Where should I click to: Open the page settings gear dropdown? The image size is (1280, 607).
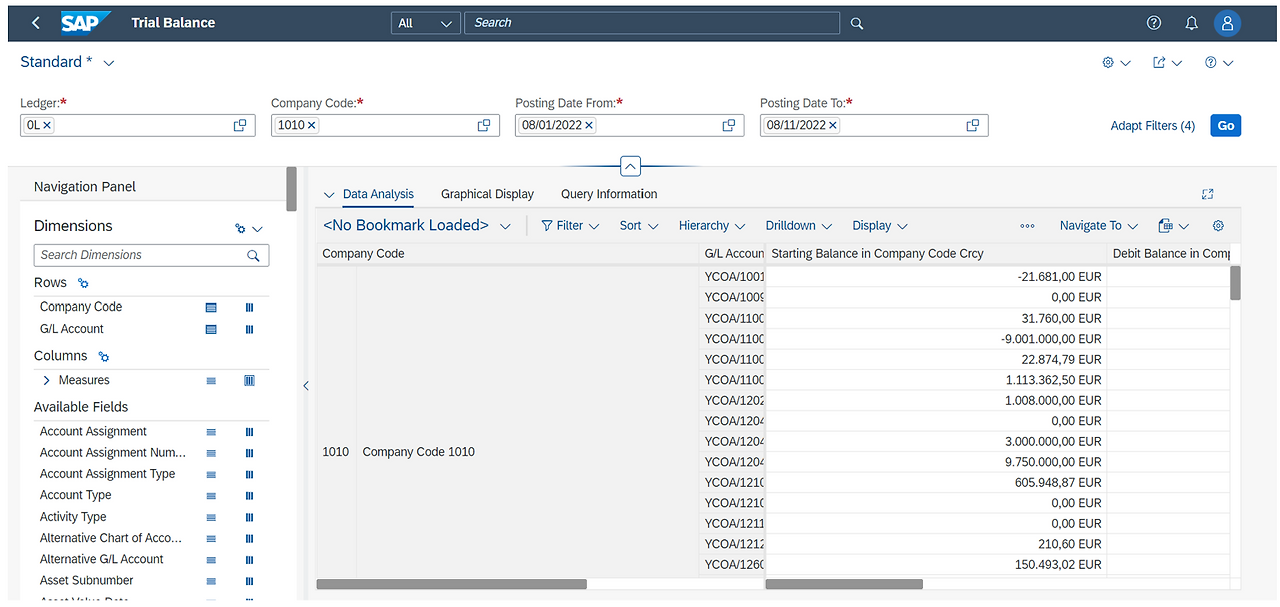pos(1116,62)
